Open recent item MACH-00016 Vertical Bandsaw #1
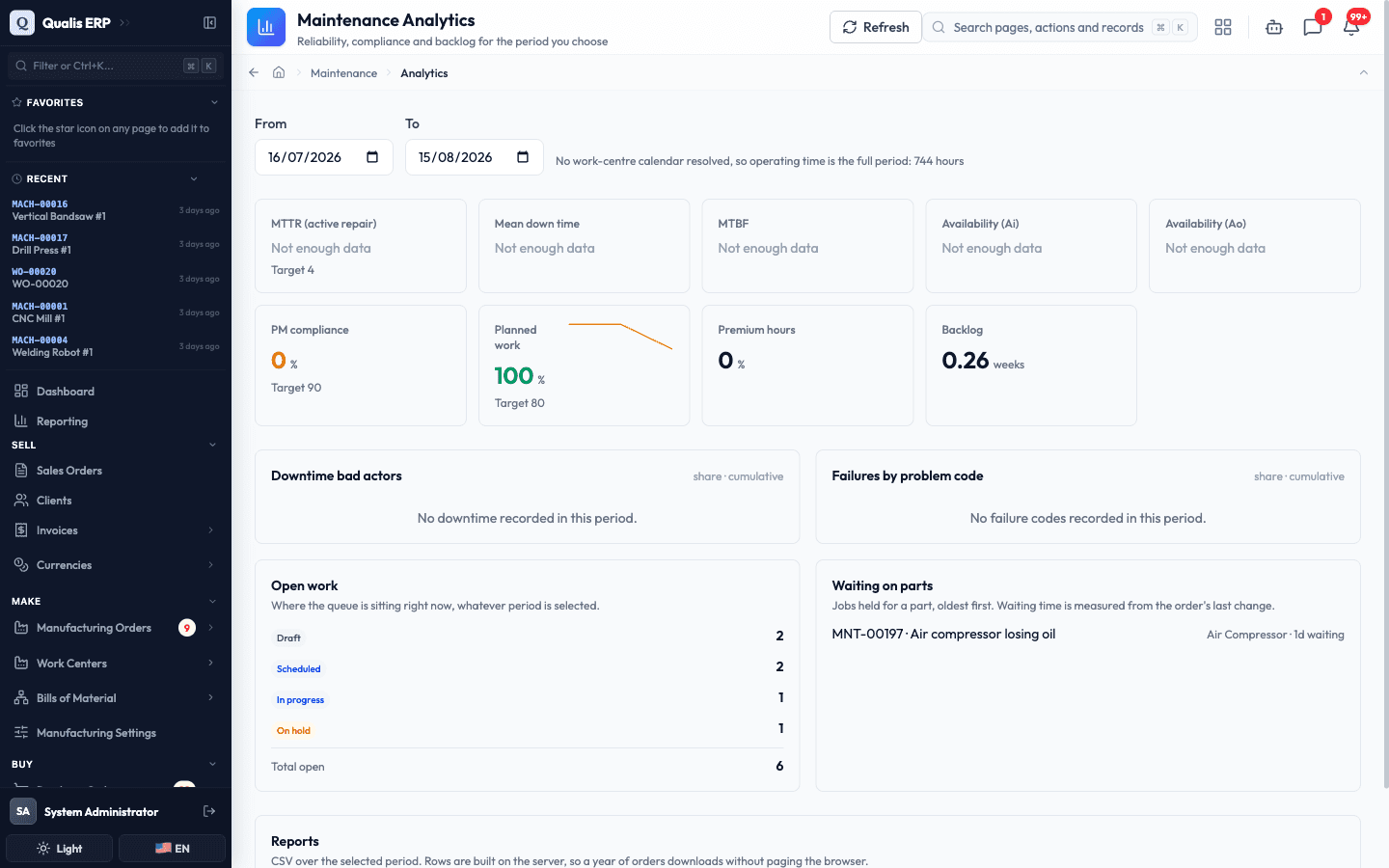1389x868 pixels. tap(116, 210)
